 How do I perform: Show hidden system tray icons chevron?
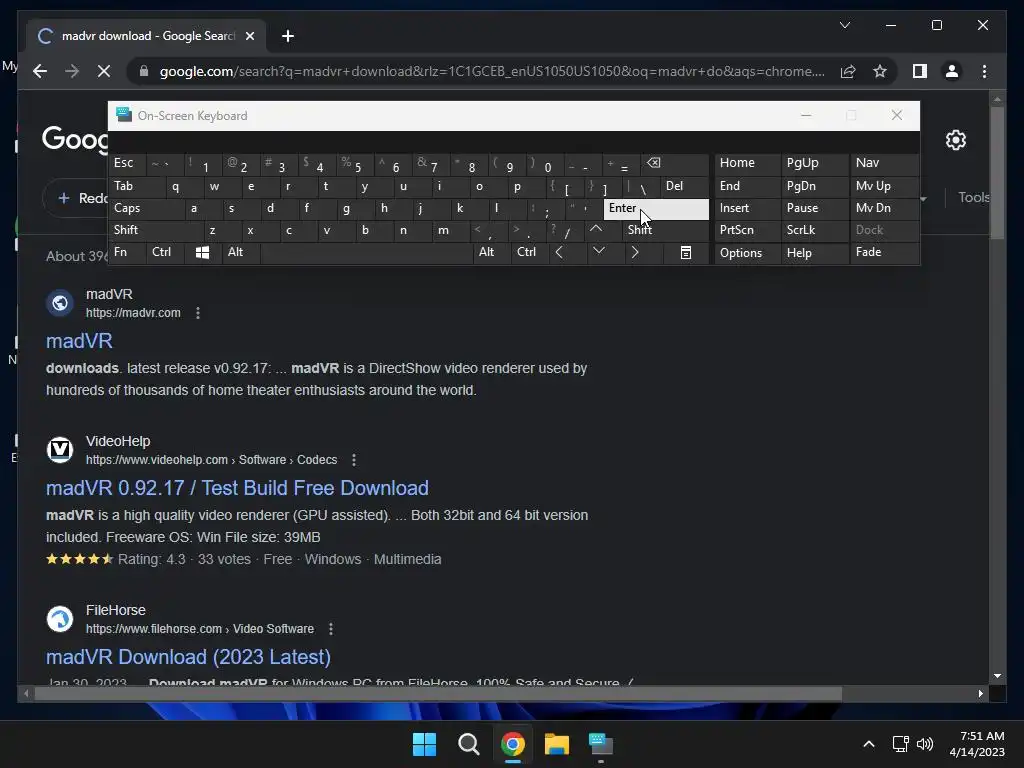click(869, 744)
